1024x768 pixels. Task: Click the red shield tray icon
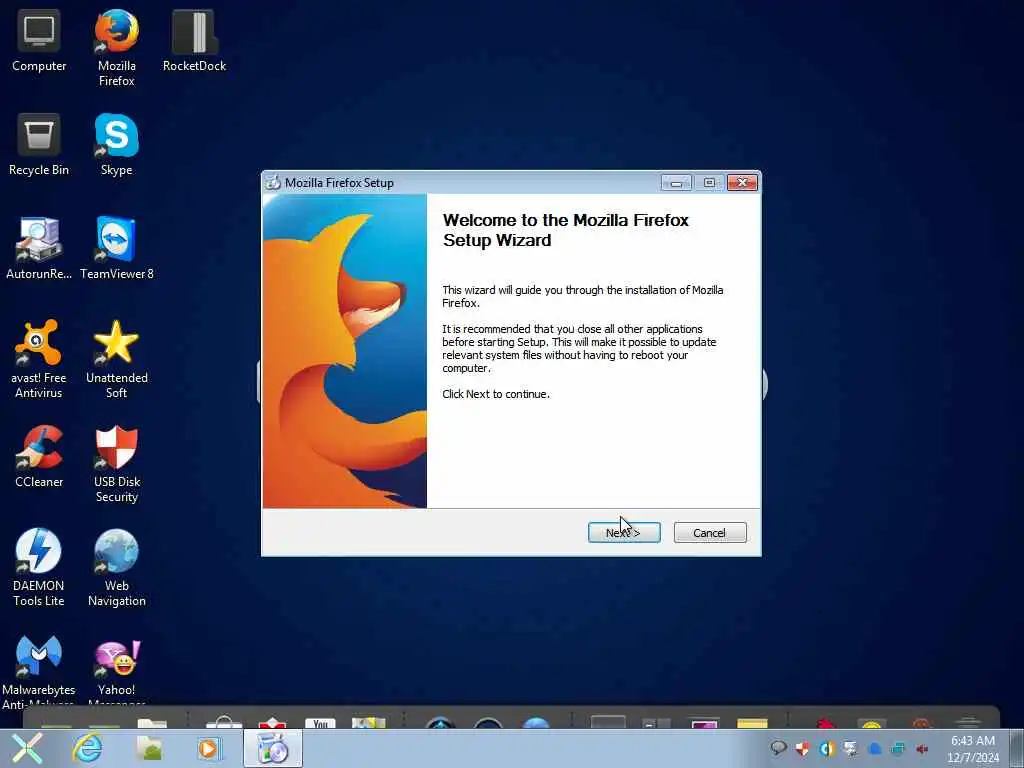click(803, 748)
